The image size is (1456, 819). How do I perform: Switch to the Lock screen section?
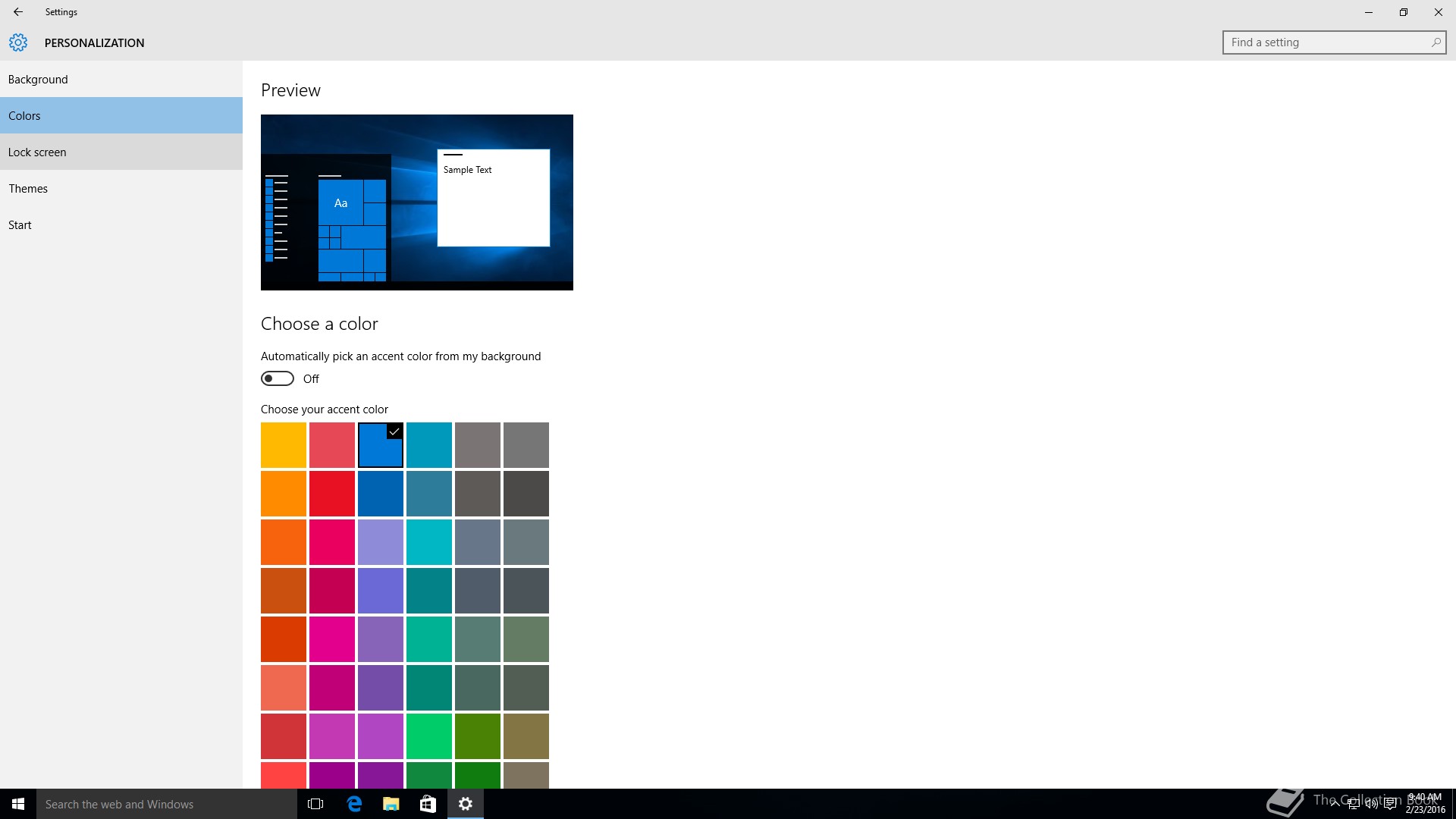(x=37, y=152)
